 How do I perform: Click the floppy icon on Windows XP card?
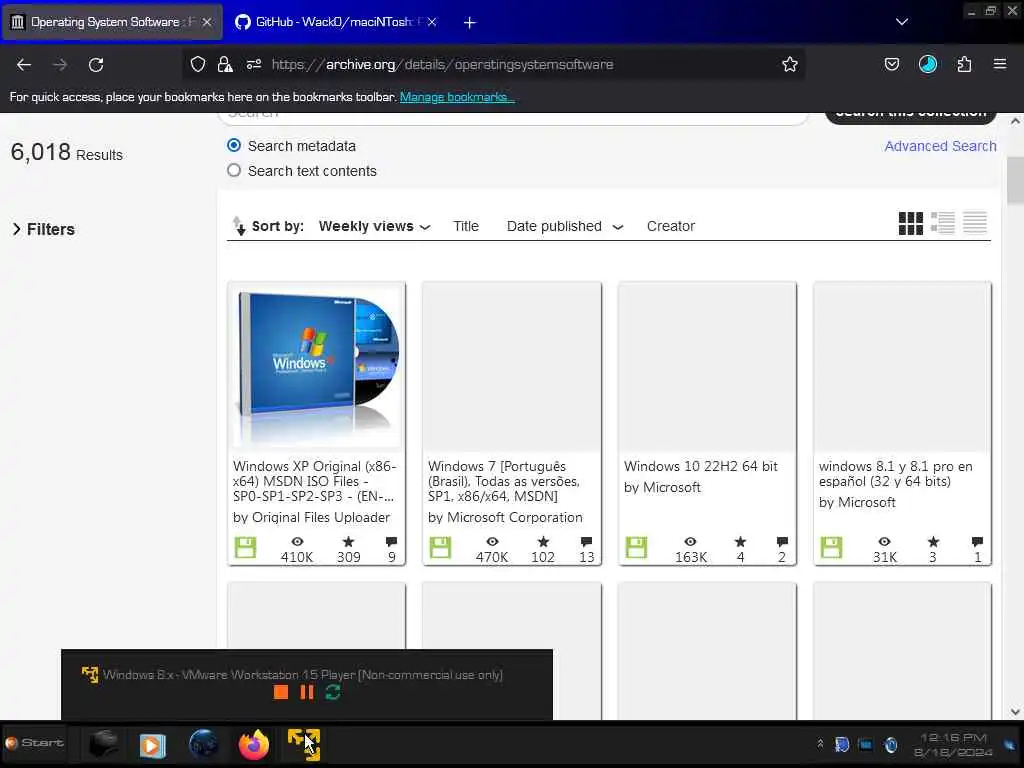pos(246,547)
